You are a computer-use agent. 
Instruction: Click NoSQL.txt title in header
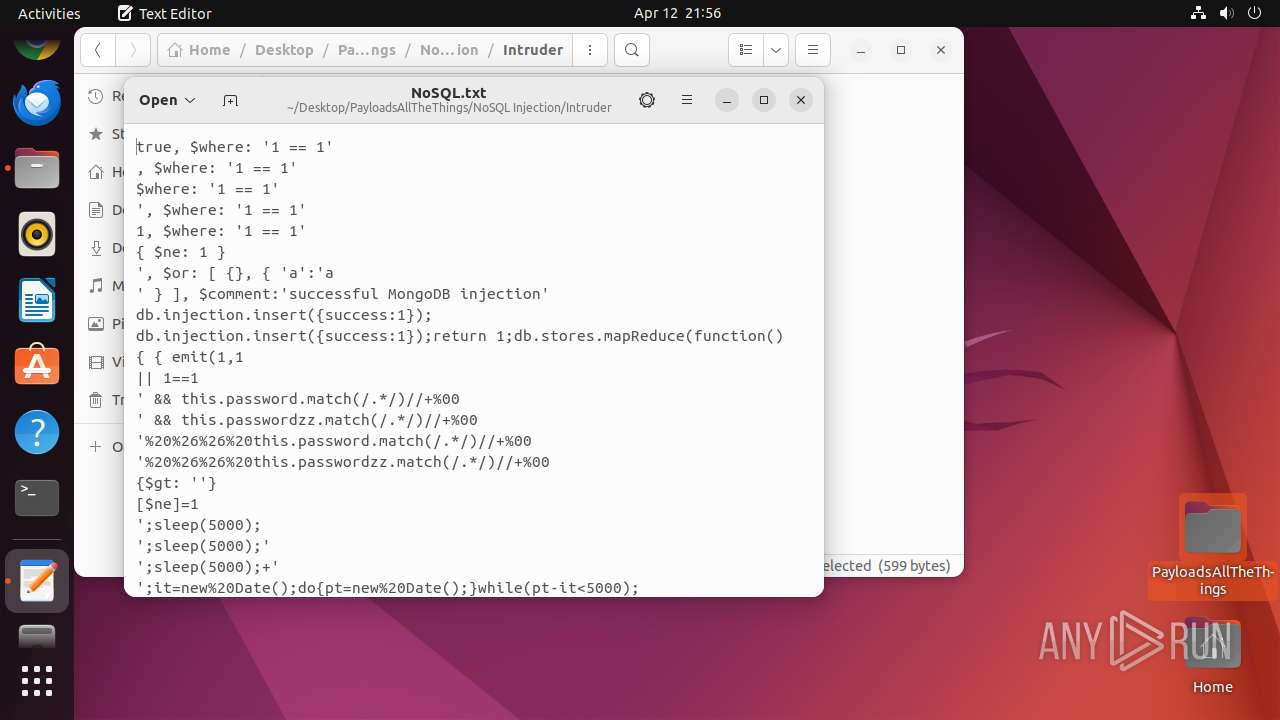[x=448, y=93]
